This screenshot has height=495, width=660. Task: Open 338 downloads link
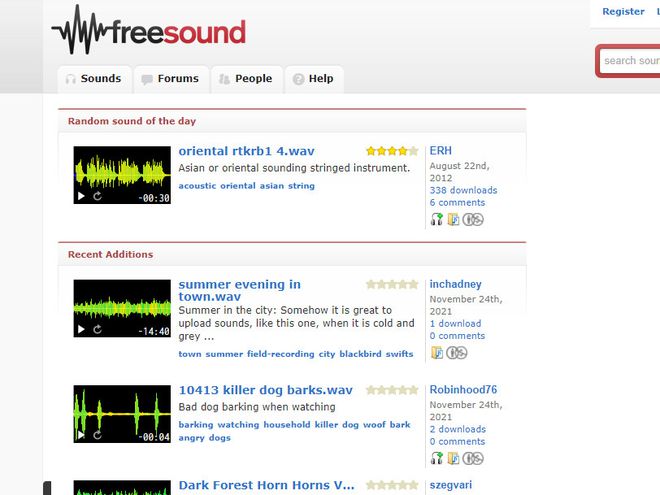pyautogui.click(x=463, y=190)
